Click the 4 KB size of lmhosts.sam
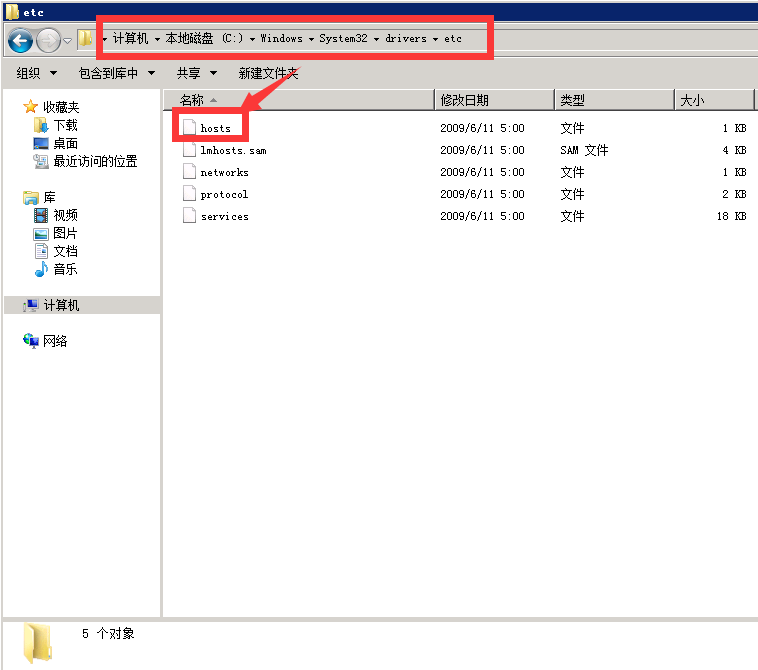This screenshot has width=758, height=670. click(x=734, y=150)
